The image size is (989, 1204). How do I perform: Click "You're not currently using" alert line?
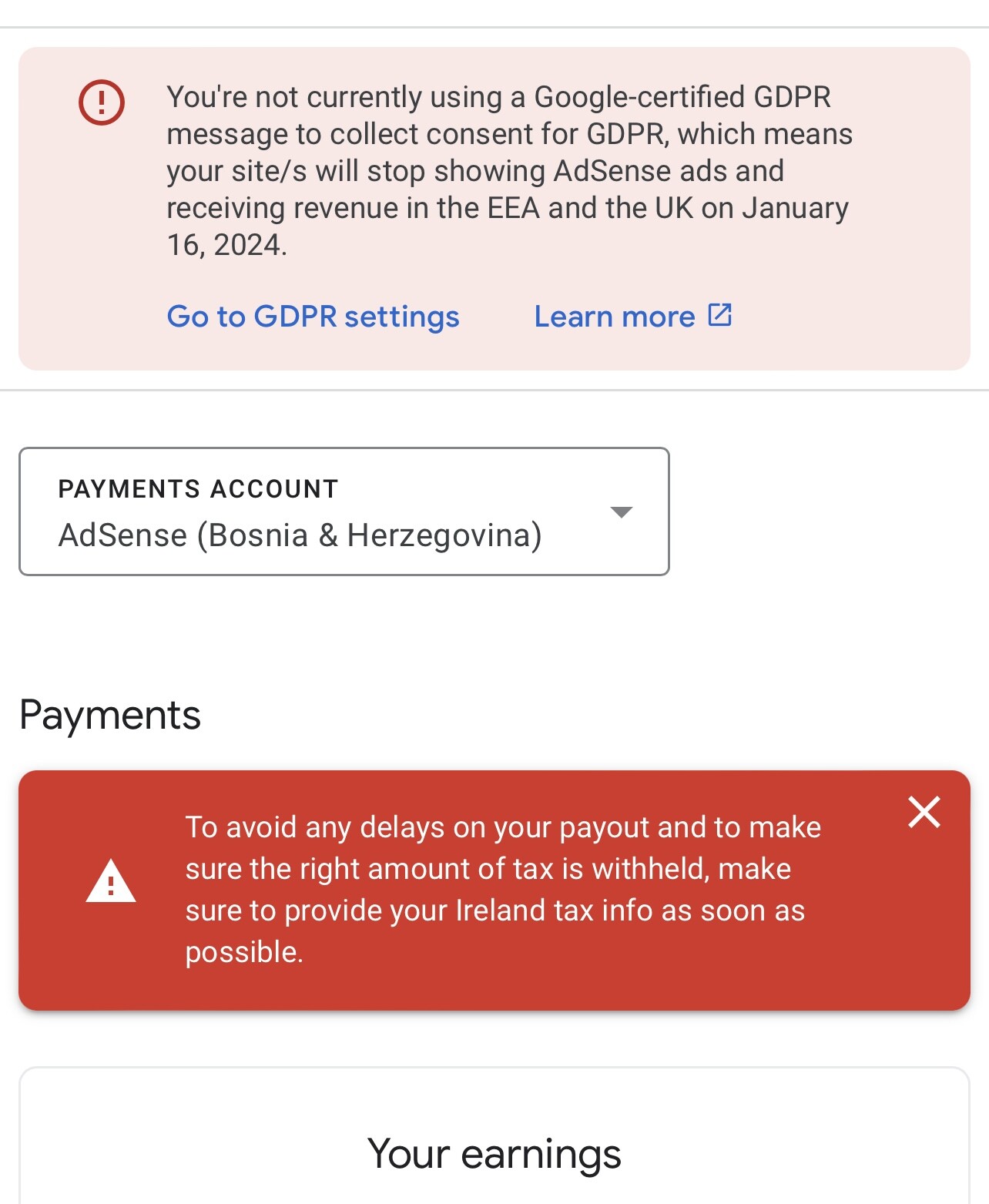(x=498, y=97)
